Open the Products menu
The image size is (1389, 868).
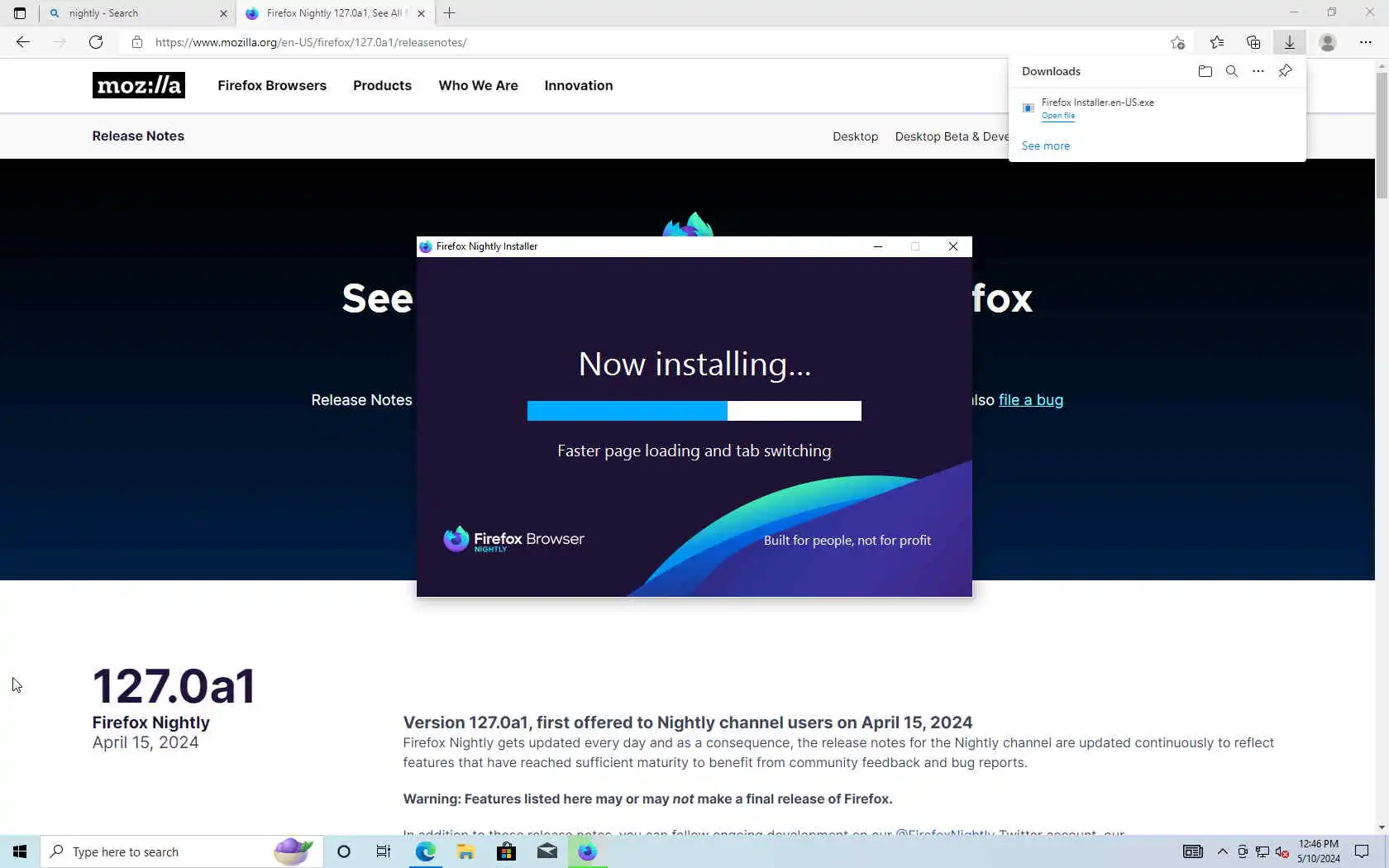382,85
